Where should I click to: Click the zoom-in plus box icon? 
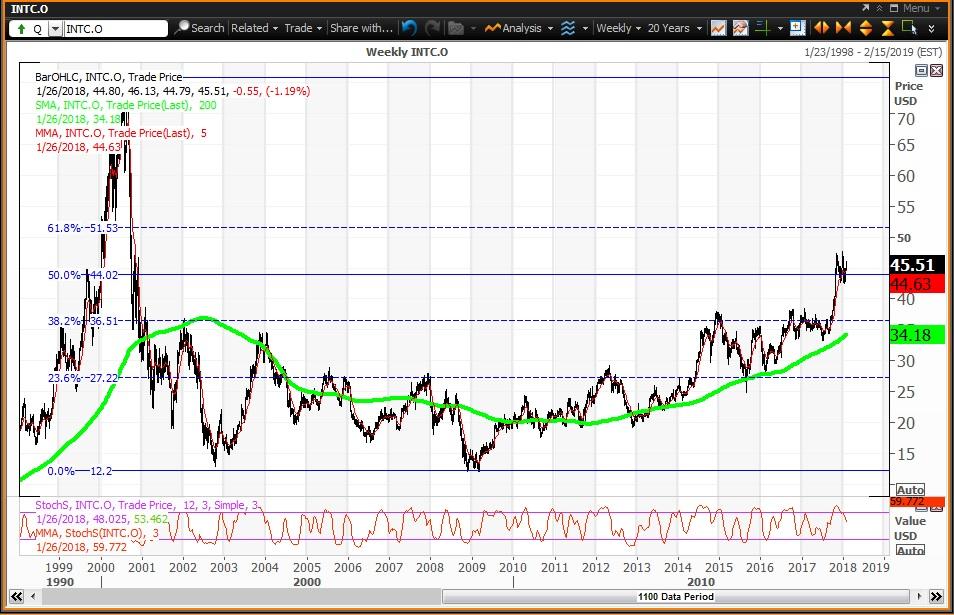tap(797, 28)
